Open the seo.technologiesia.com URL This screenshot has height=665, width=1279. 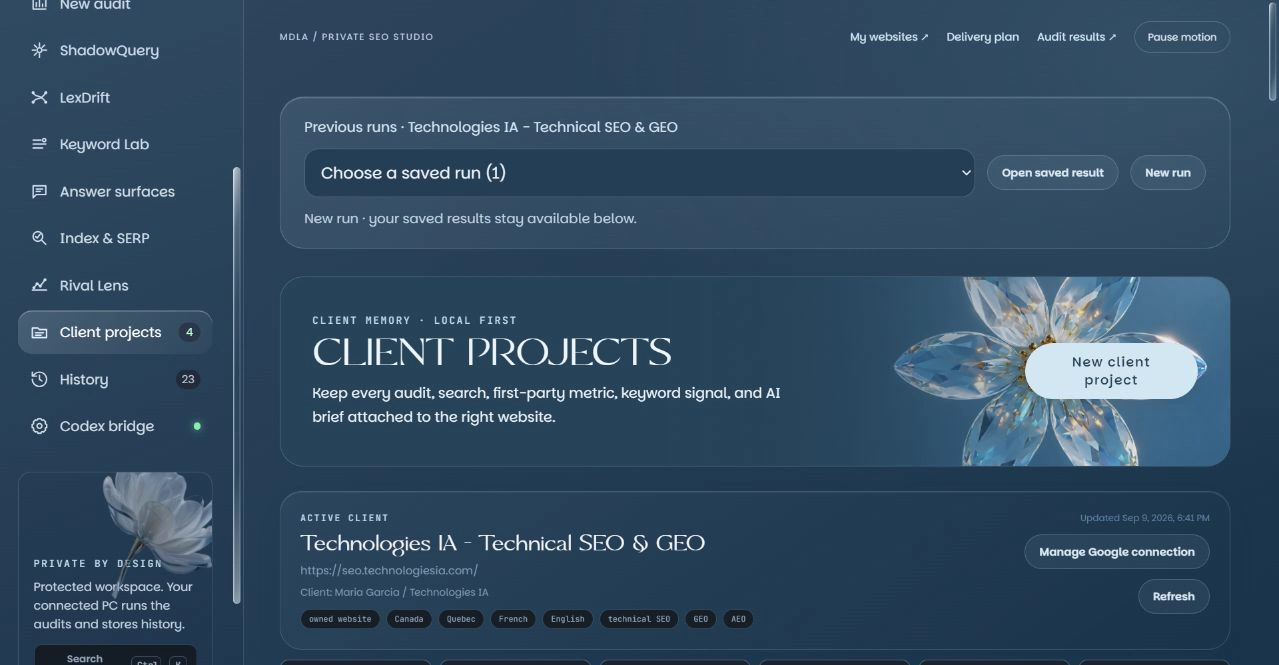coord(389,570)
